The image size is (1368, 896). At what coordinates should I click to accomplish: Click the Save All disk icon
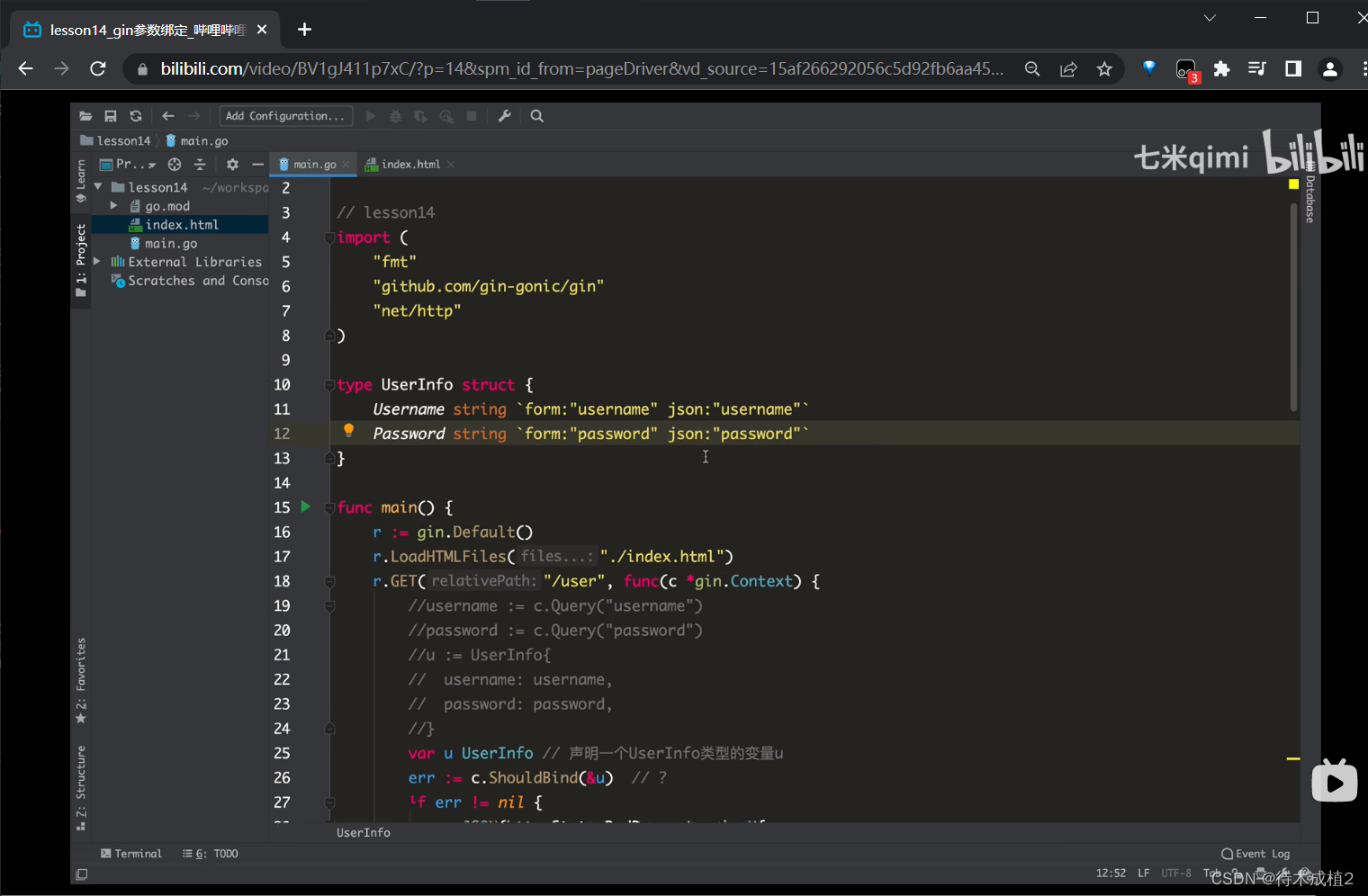point(111,116)
